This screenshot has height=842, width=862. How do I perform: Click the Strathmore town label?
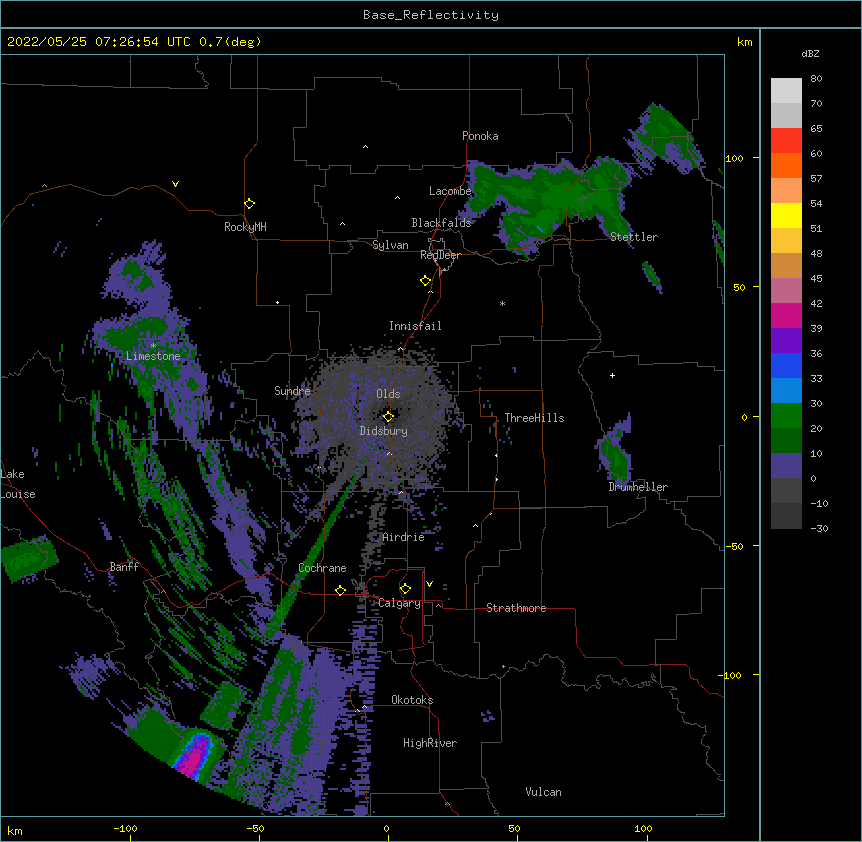[x=516, y=608]
